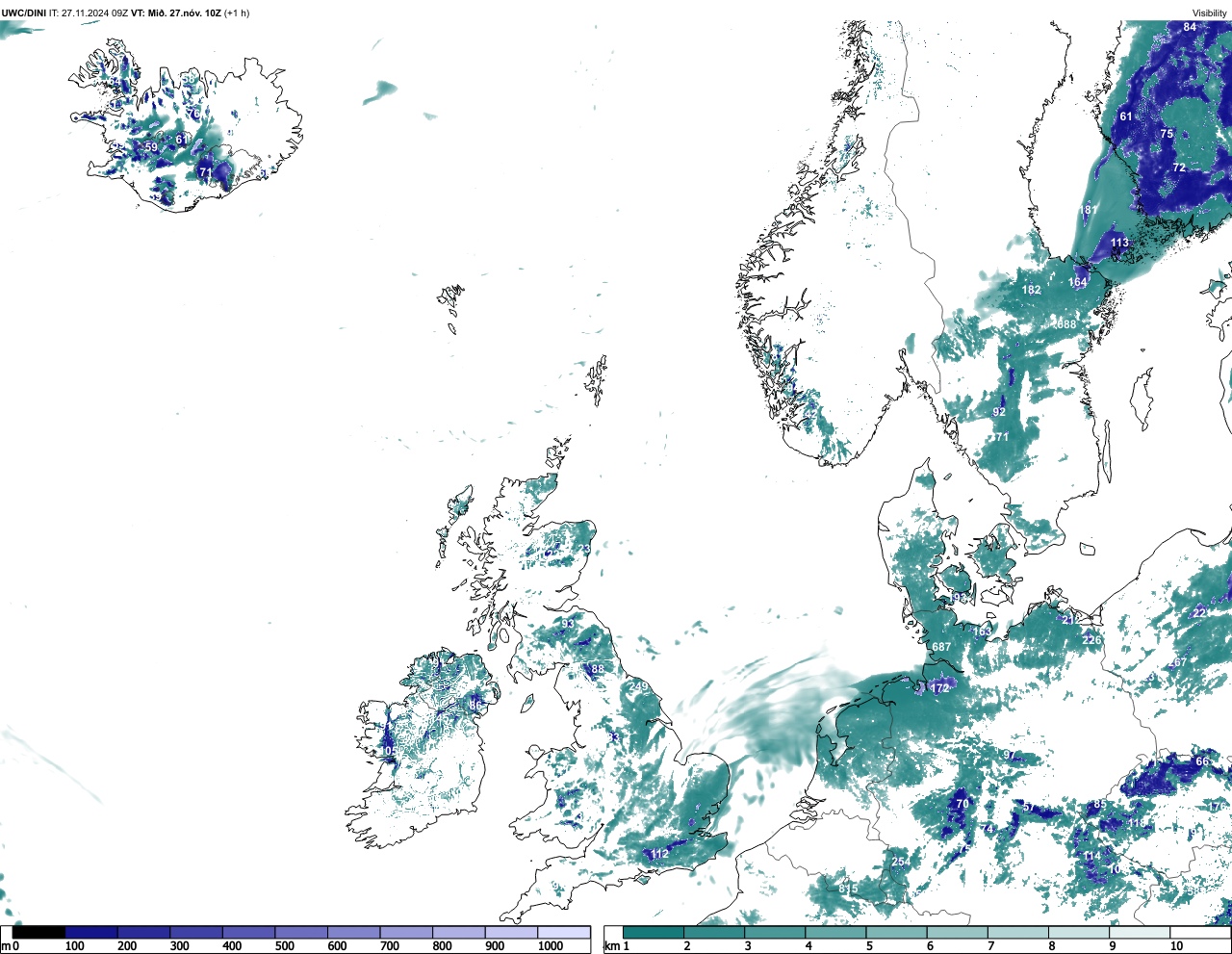Click visibility value 182 over Sweden
1232x954 pixels.
click(1032, 290)
